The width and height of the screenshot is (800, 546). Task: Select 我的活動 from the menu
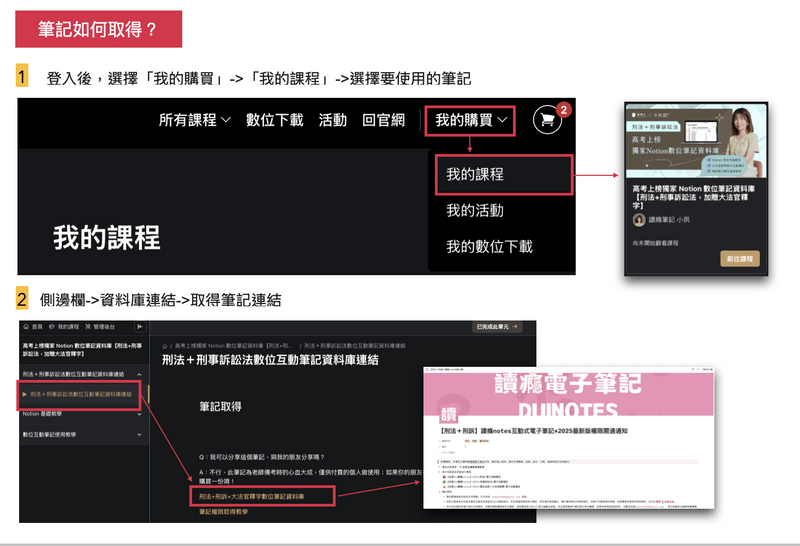click(x=475, y=210)
